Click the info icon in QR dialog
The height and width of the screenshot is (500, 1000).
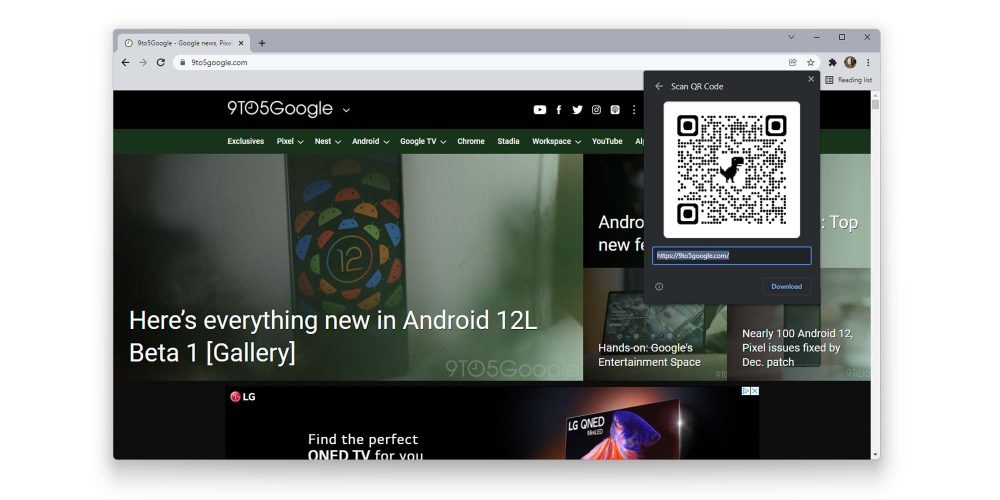[x=659, y=287]
